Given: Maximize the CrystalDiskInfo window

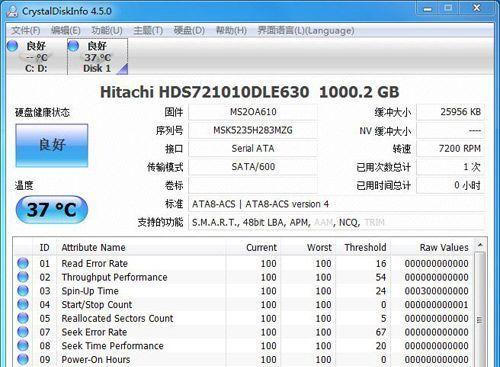Looking at the screenshot, I should pos(448,9).
